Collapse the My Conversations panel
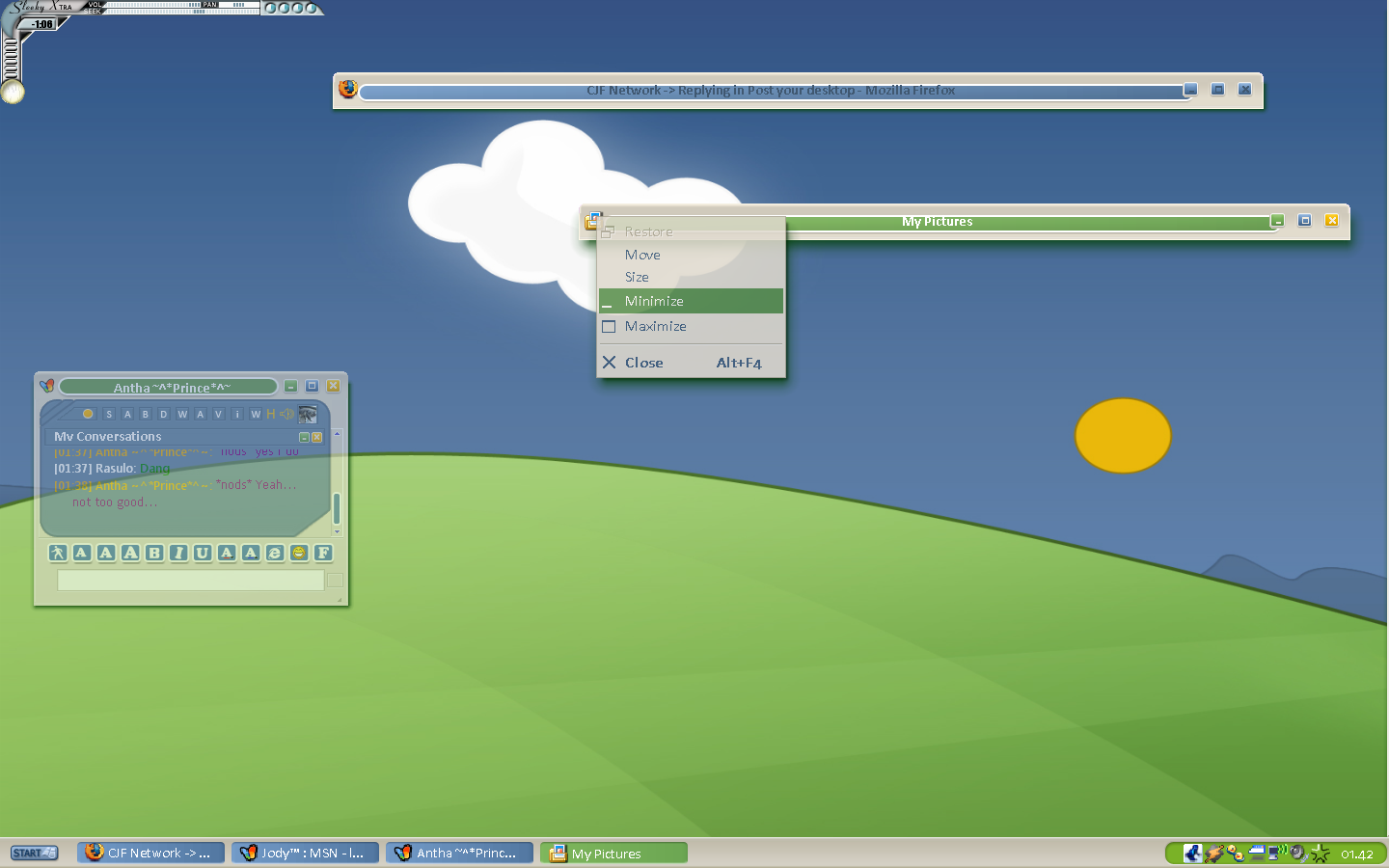Image resolution: width=1389 pixels, height=868 pixels. [304, 437]
